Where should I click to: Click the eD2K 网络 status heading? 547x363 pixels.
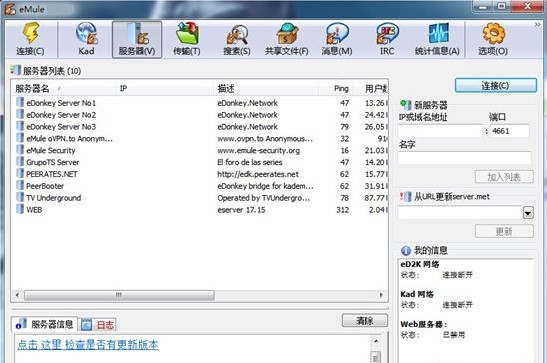pyautogui.click(x=420, y=264)
